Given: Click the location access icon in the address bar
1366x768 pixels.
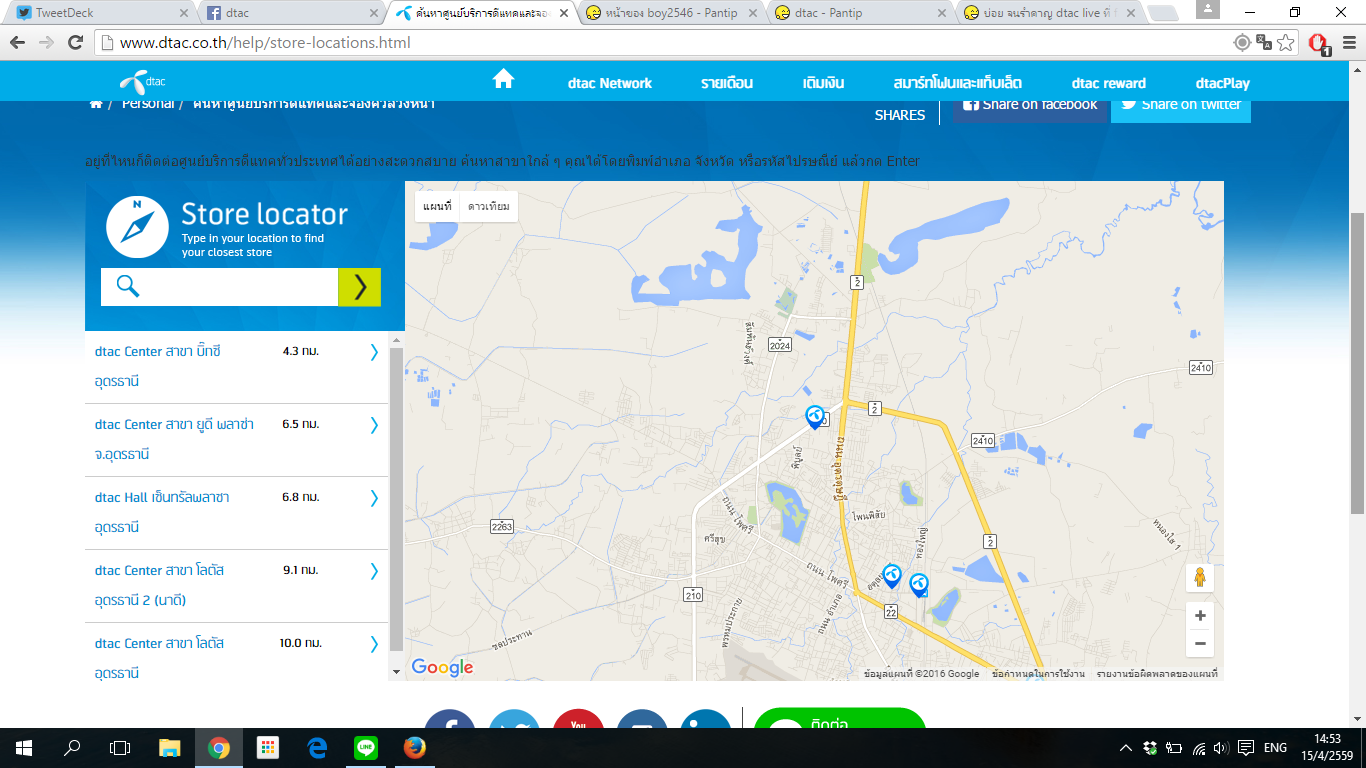Looking at the screenshot, I should coord(1242,43).
